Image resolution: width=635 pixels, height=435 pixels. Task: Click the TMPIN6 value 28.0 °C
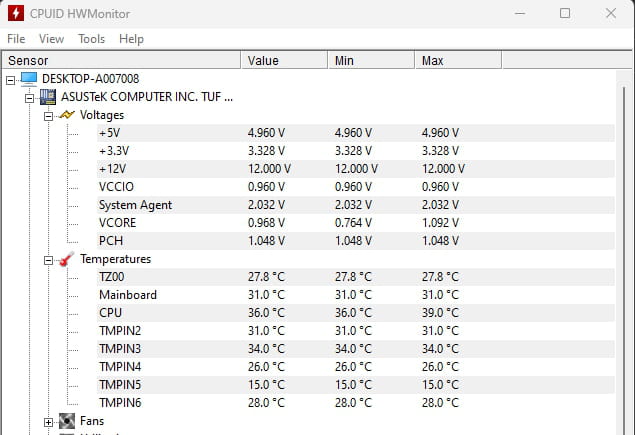tap(266, 403)
